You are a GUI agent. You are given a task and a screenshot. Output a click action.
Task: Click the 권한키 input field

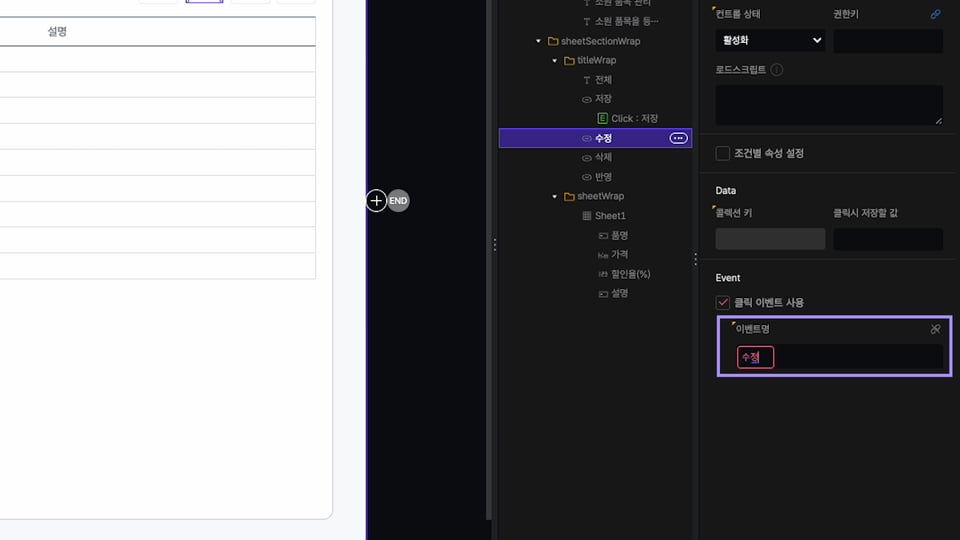tap(888, 41)
